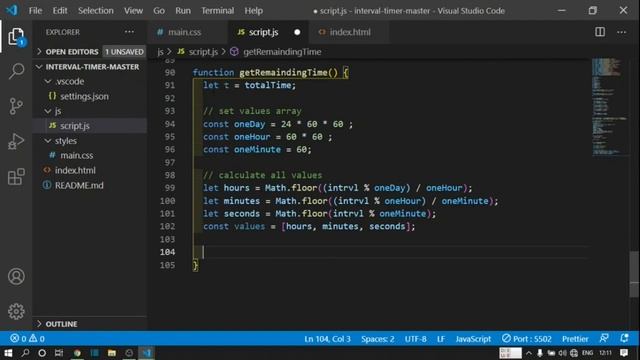640x360 pixels.
Task: Click Ln 104, Col 3 in status bar
Action: 327,339
